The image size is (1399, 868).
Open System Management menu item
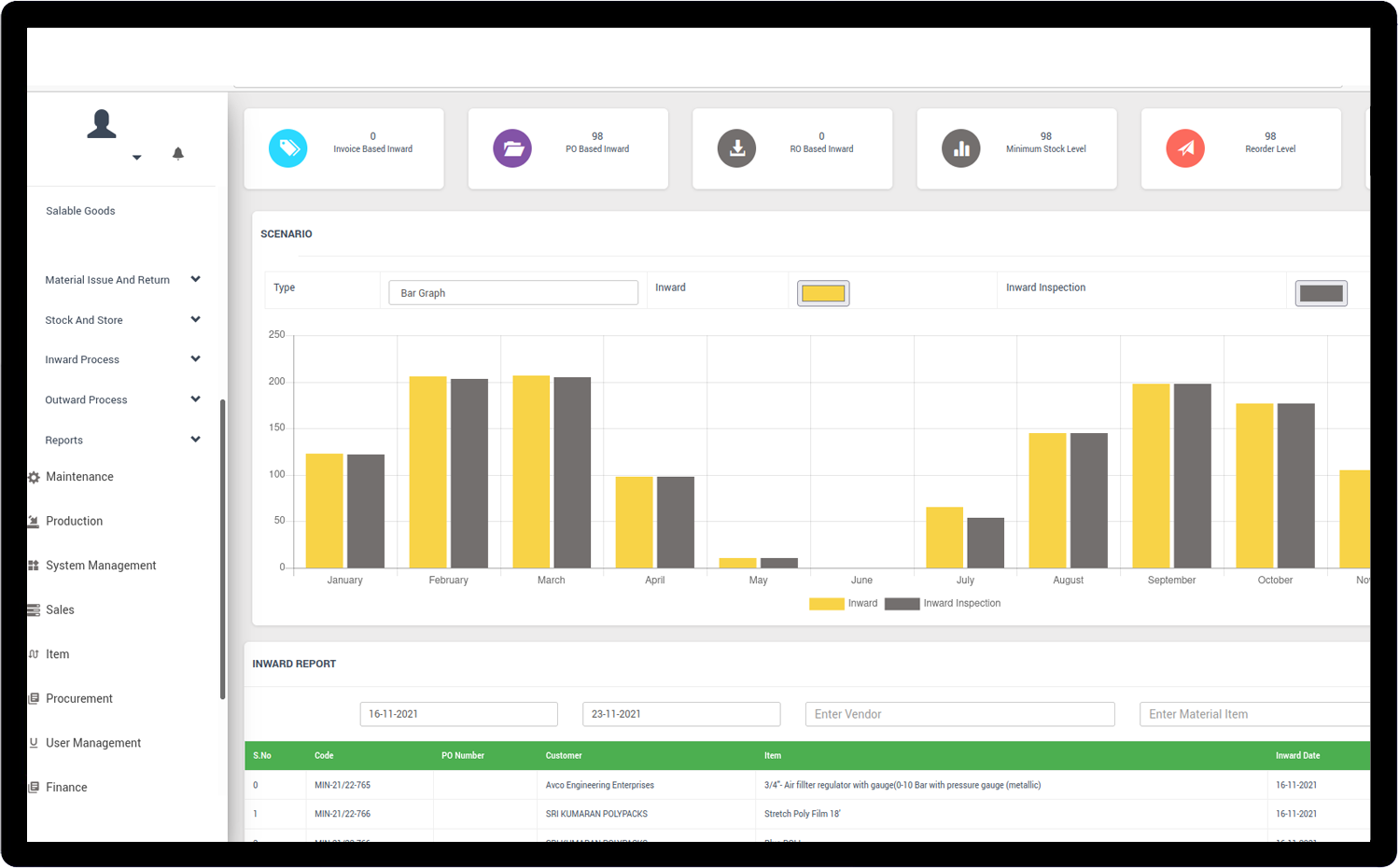(101, 566)
